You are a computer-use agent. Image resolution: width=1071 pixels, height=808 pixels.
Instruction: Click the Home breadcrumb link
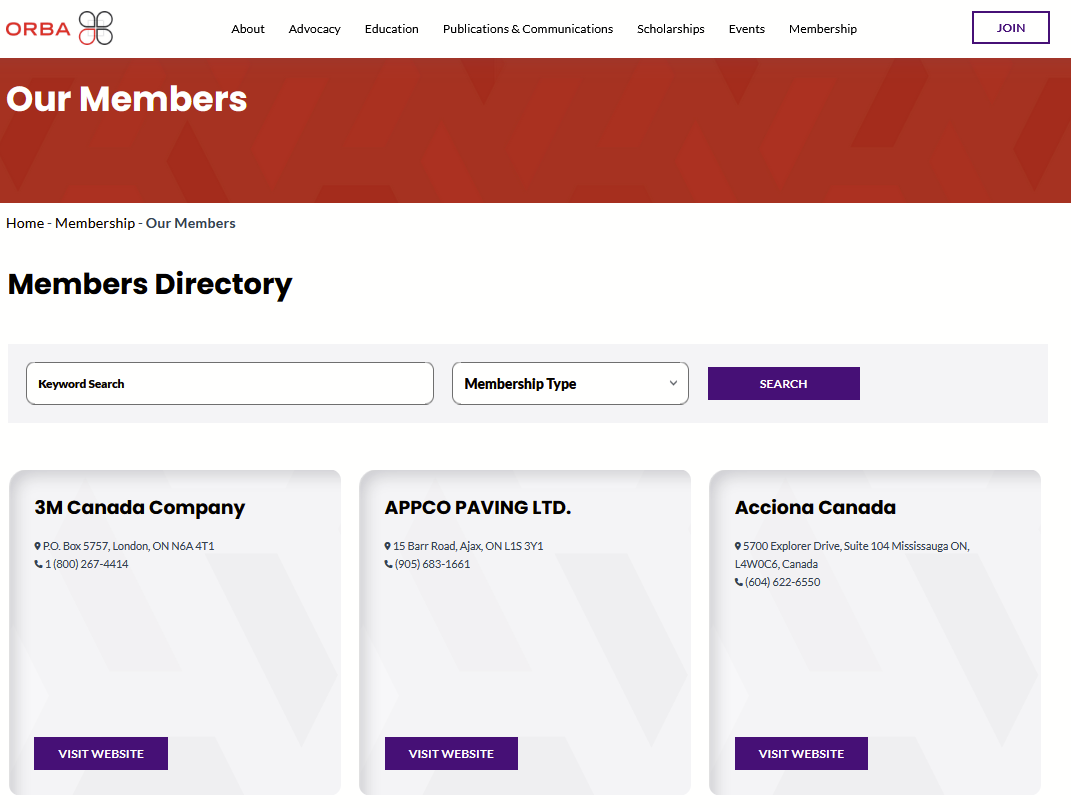[x=25, y=223]
